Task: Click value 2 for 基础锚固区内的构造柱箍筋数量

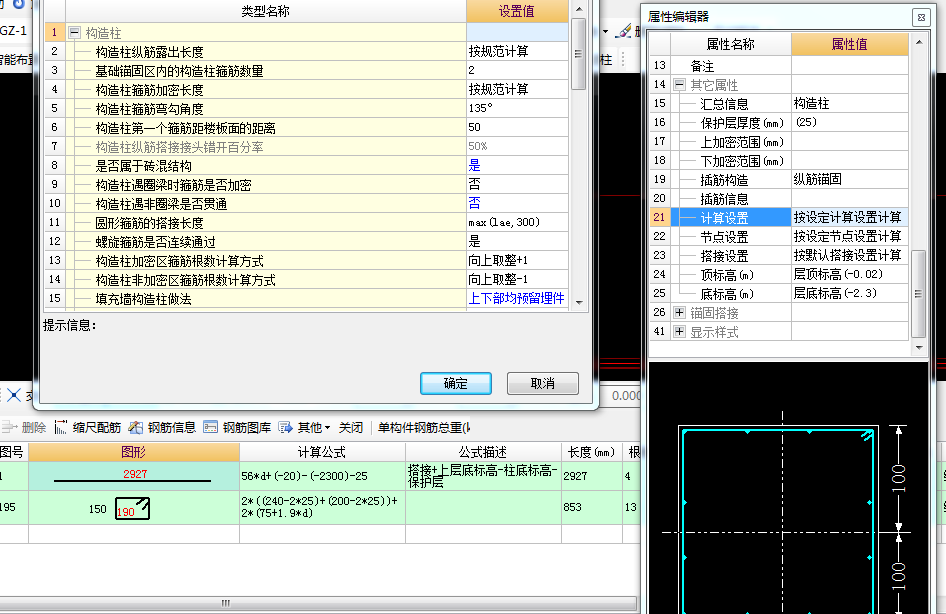Action: click(x=517, y=71)
